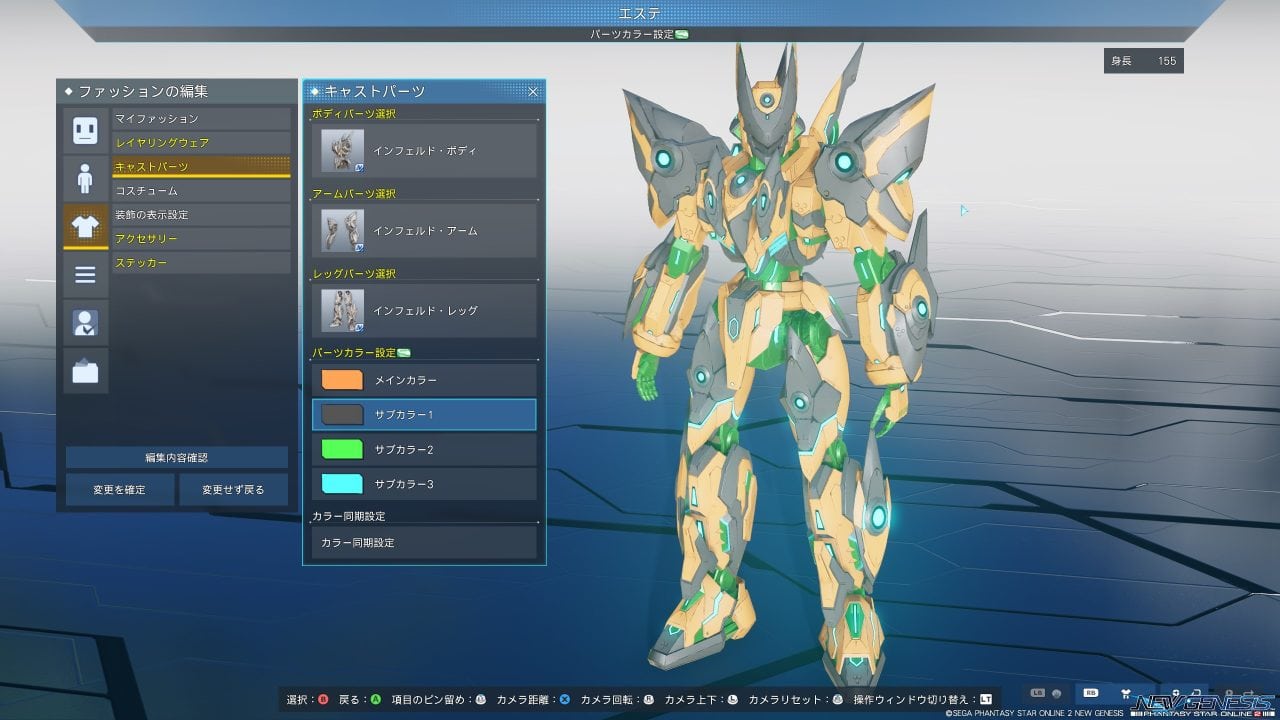Click the インフェルド・レッグ name text
This screenshot has width=1280, height=720.
point(425,311)
